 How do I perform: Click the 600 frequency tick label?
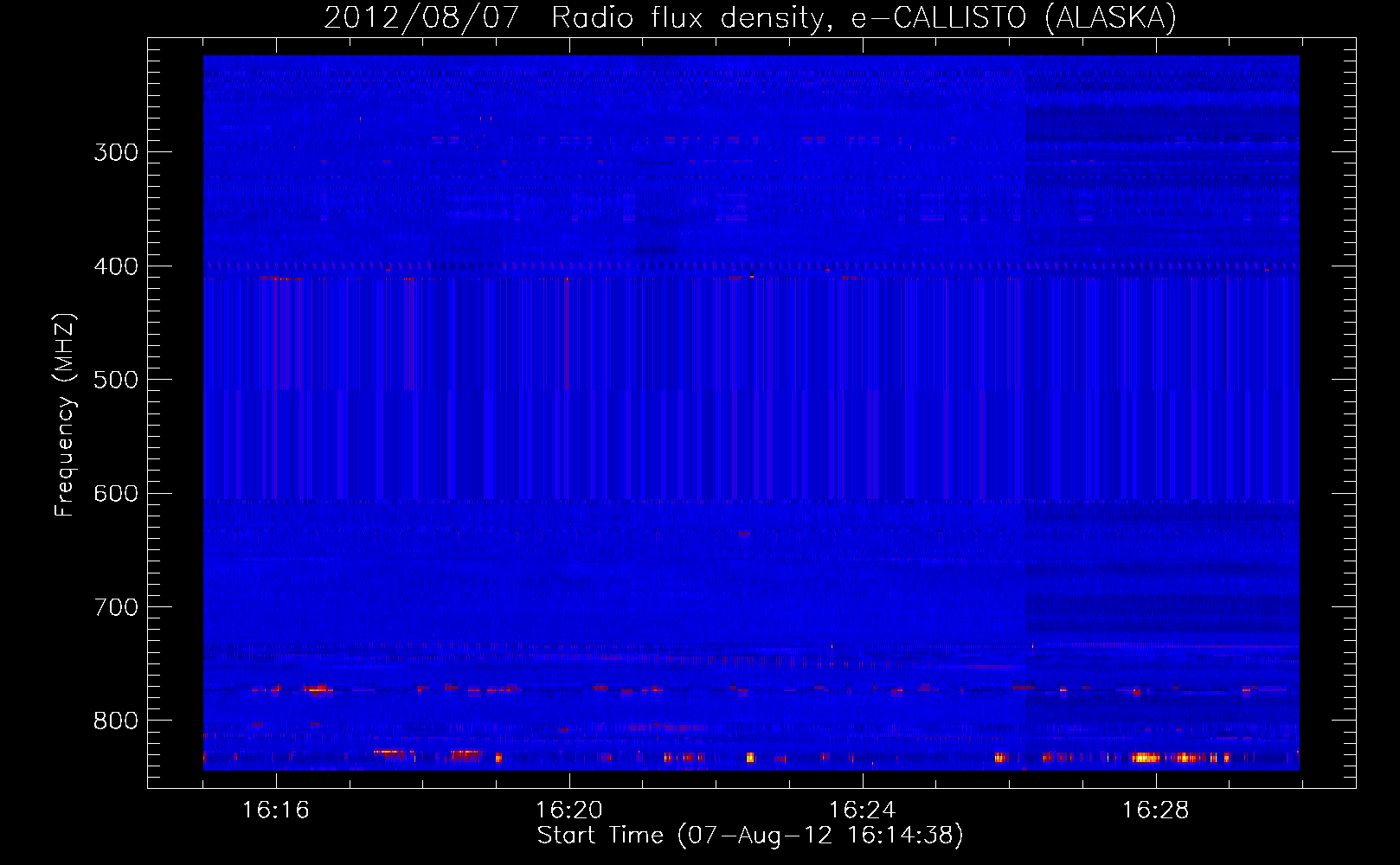[116, 494]
